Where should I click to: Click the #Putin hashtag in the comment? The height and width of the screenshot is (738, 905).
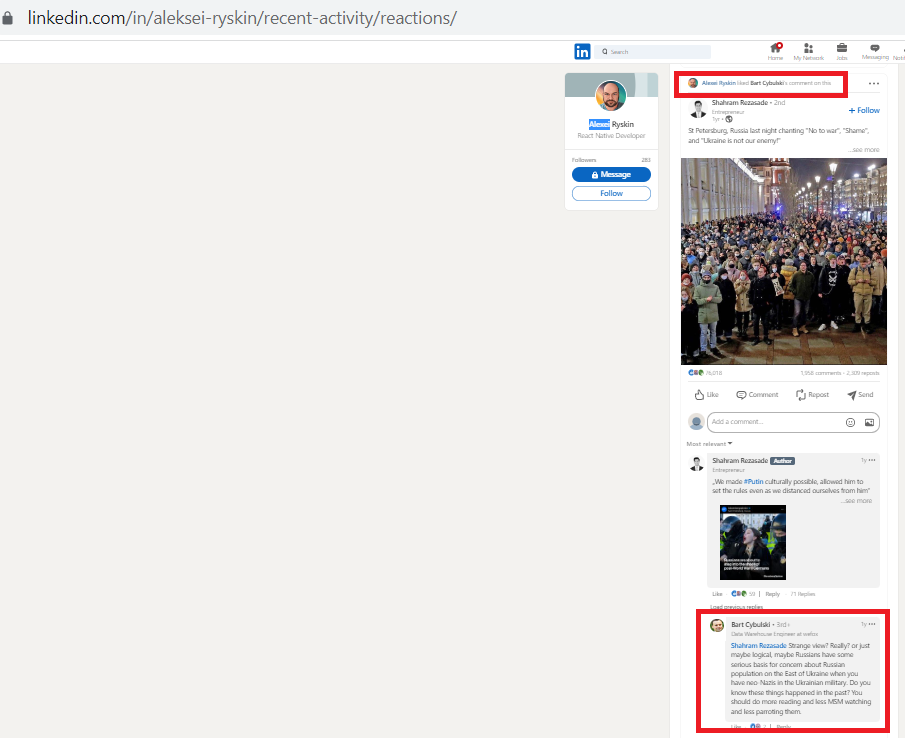pyautogui.click(x=753, y=481)
